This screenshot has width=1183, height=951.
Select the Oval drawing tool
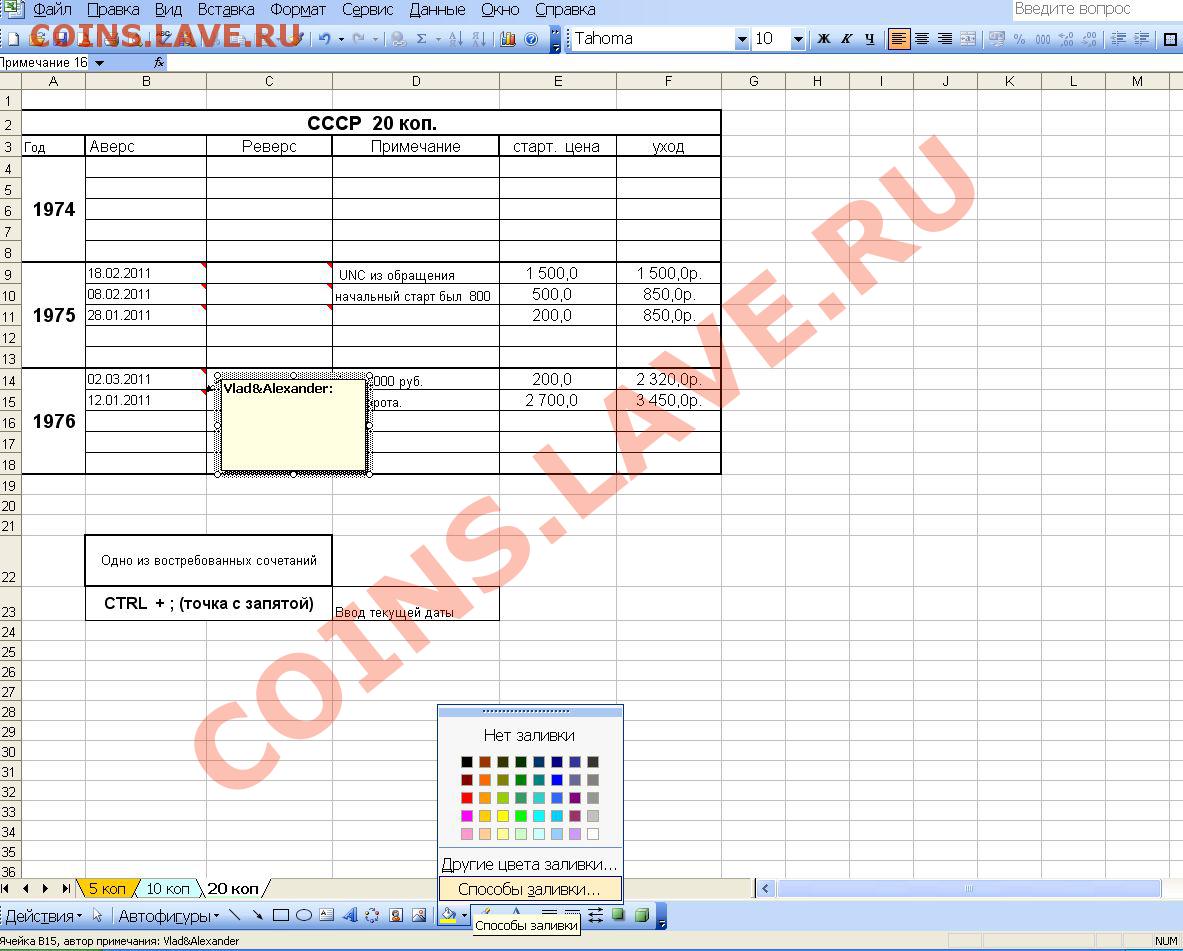point(304,916)
